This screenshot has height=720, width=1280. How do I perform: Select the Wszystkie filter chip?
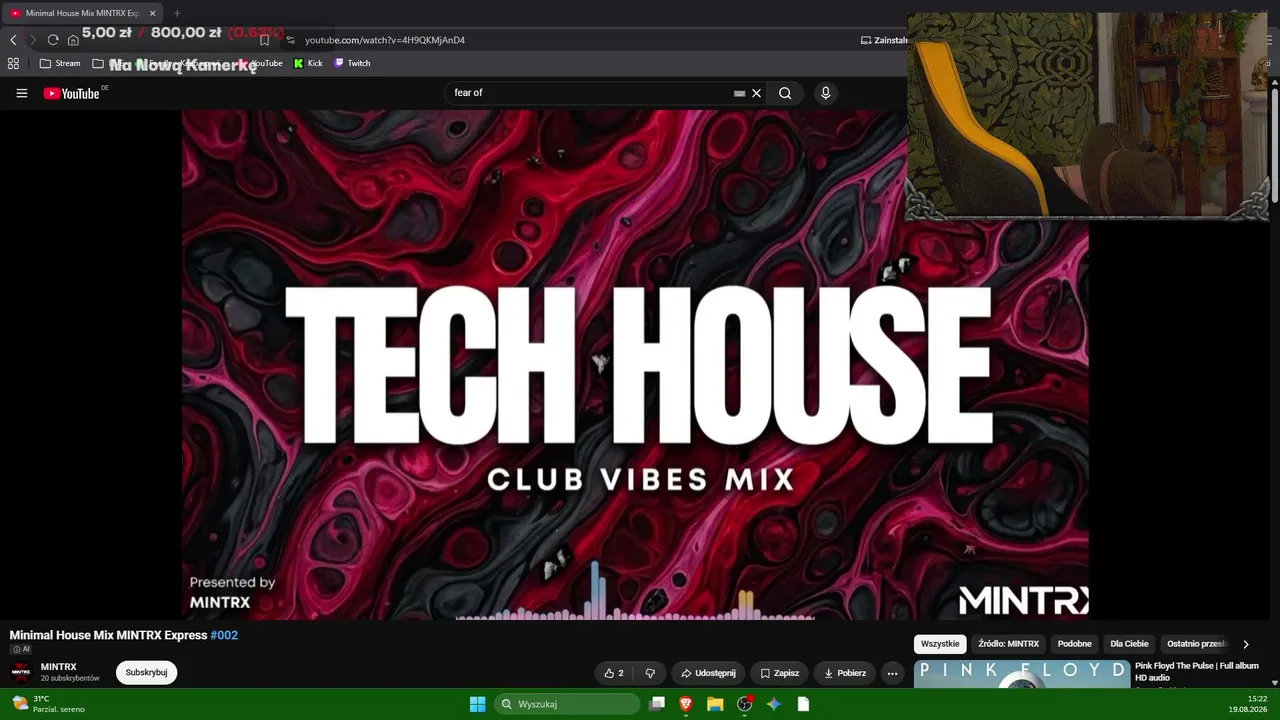point(940,644)
